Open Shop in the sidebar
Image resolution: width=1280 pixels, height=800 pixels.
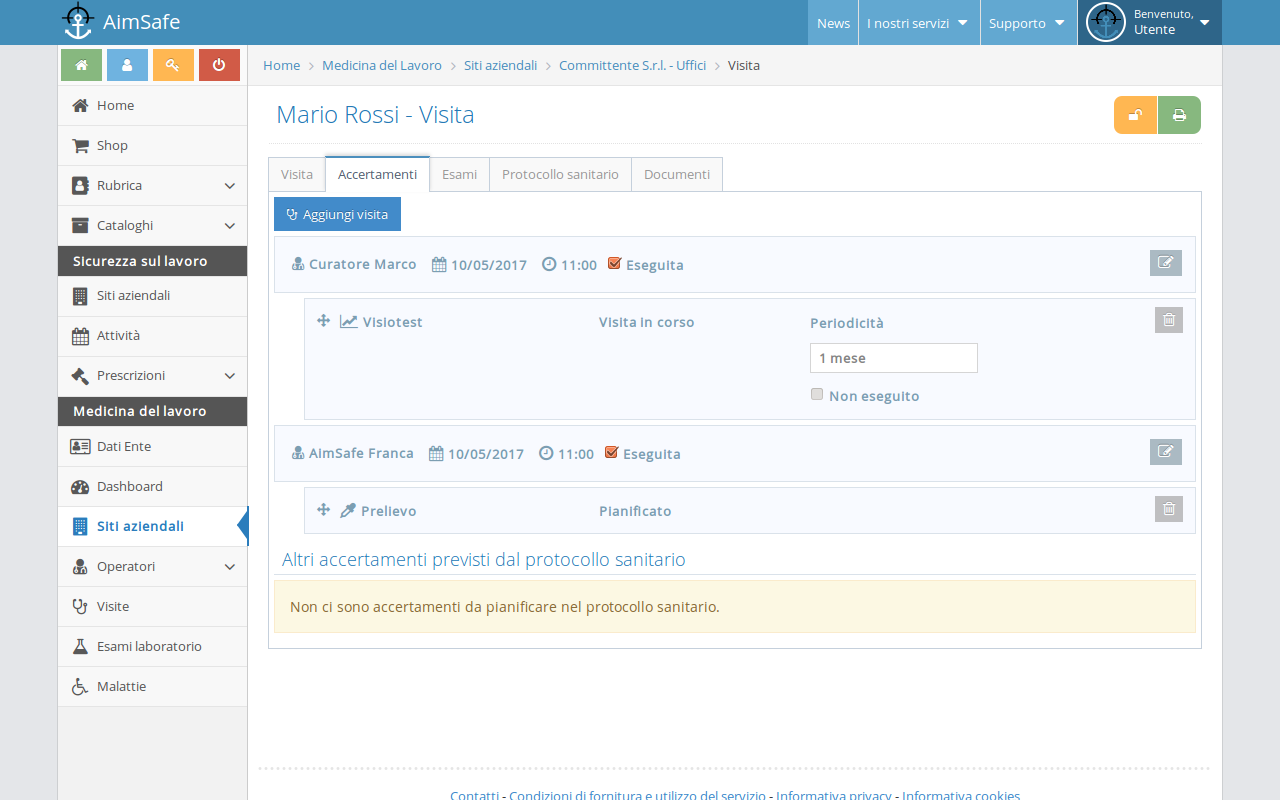click(152, 146)
